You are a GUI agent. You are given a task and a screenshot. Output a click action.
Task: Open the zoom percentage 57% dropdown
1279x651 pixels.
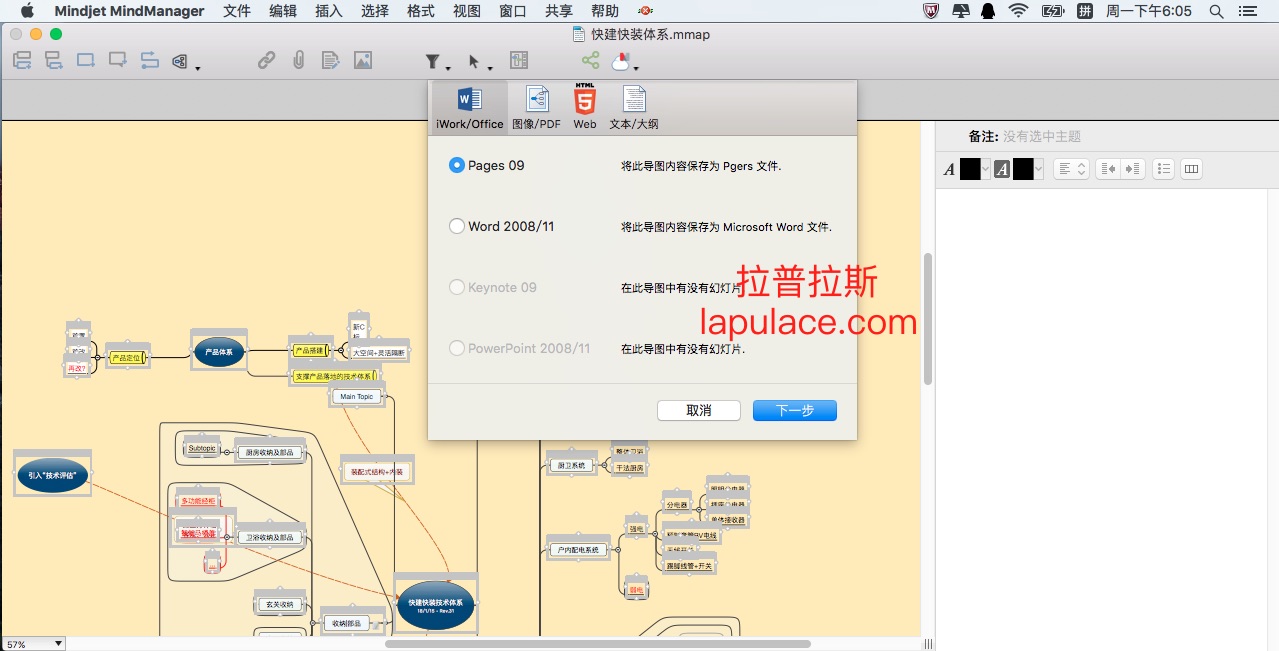point(33,644)
